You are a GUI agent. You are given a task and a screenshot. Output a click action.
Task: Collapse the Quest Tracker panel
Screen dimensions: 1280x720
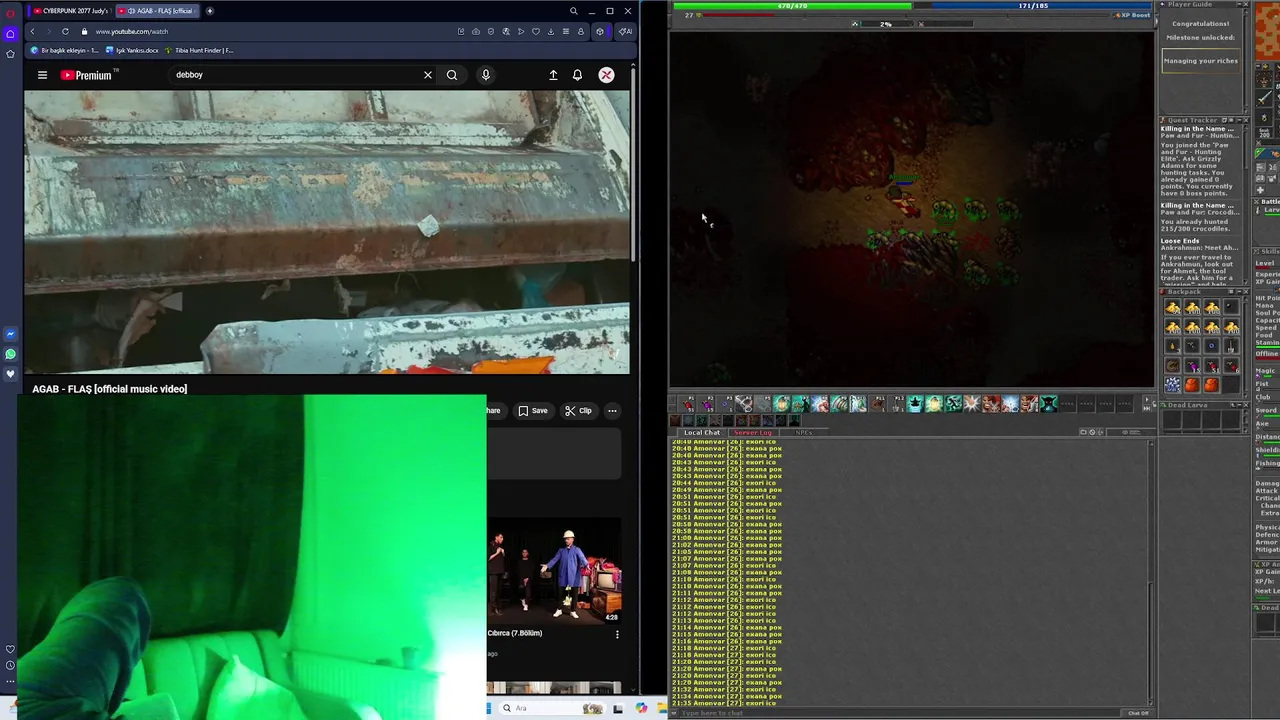point(1239,120)
